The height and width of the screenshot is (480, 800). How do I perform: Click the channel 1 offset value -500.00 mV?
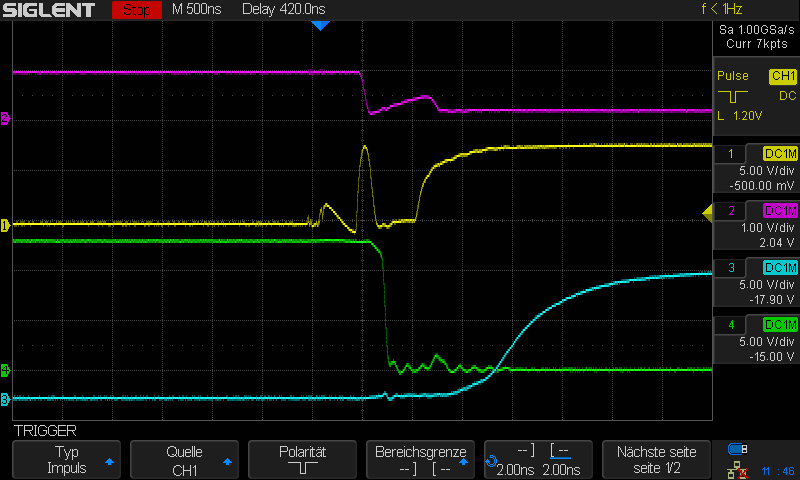pos(761,186)
